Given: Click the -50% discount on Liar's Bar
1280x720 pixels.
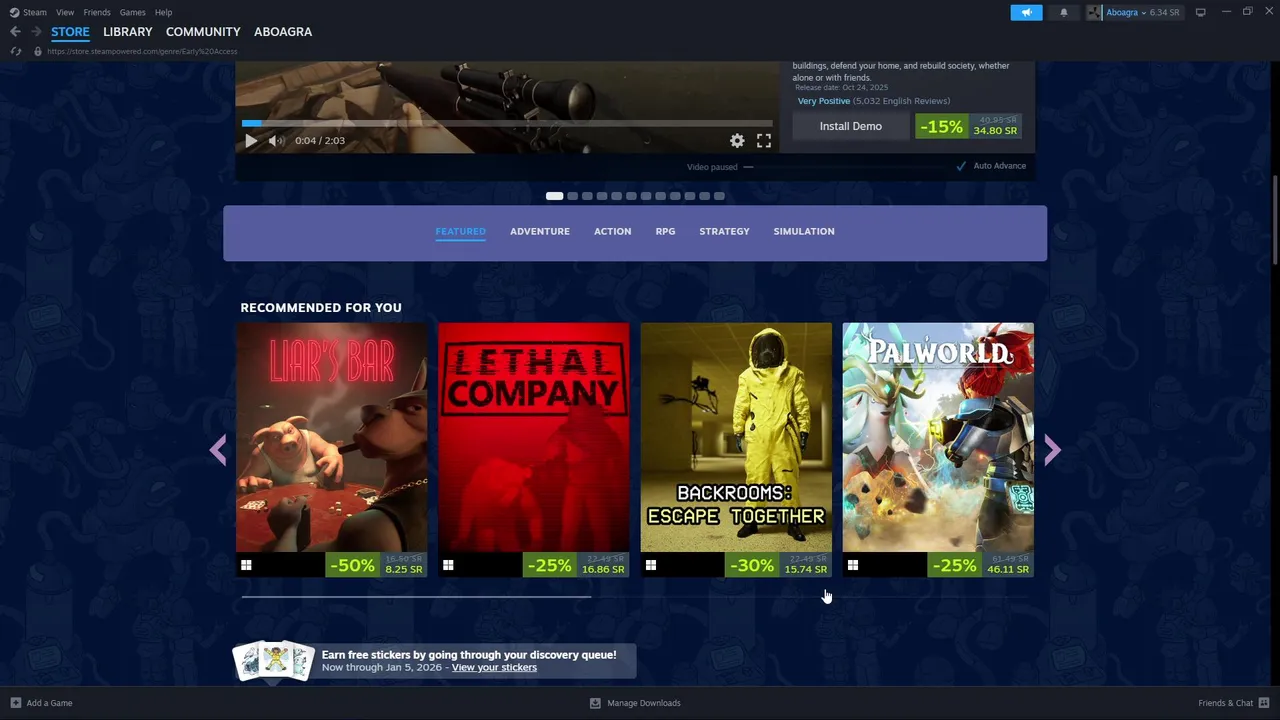Looking at the screenshot, I should point(352,565).
